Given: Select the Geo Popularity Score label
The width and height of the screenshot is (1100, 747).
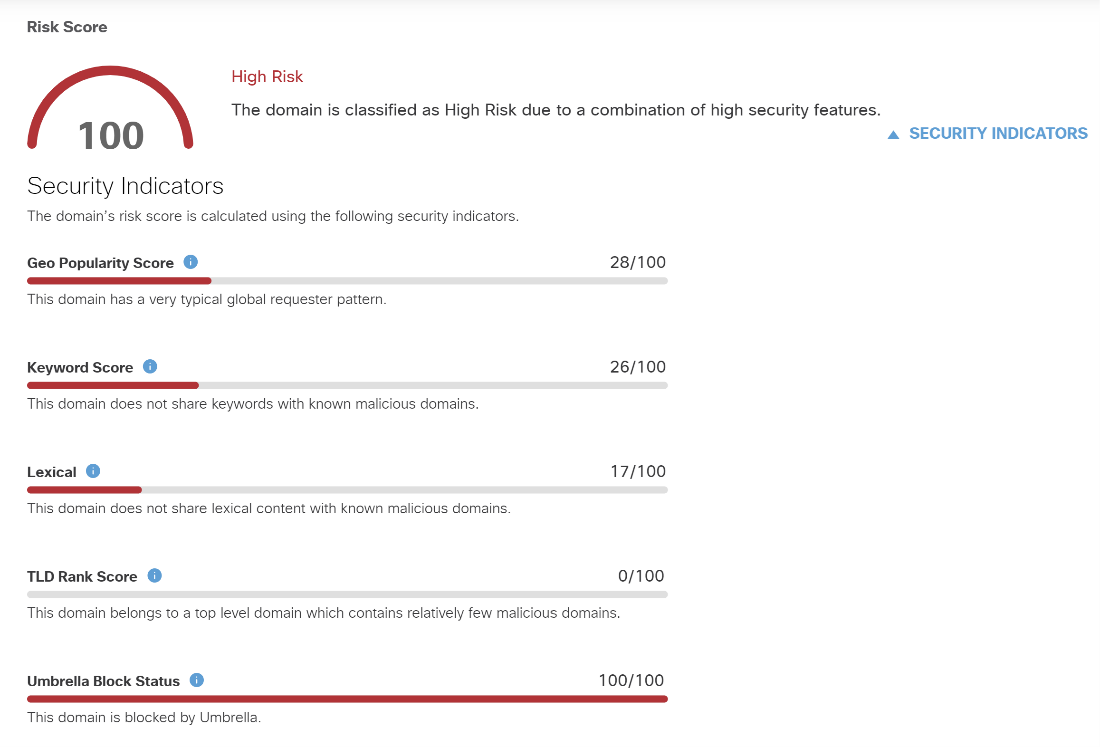Looking at the screenshot, I should tap(100, 263).
